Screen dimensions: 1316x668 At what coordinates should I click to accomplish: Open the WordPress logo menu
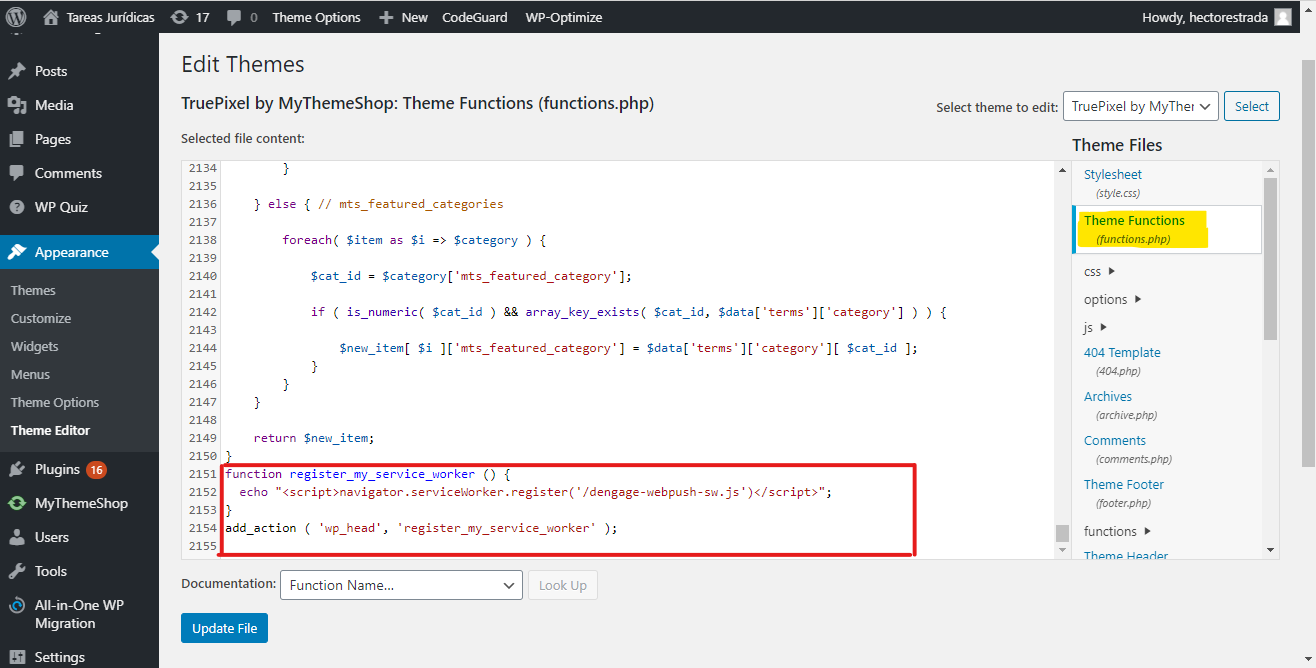(16, 17)
